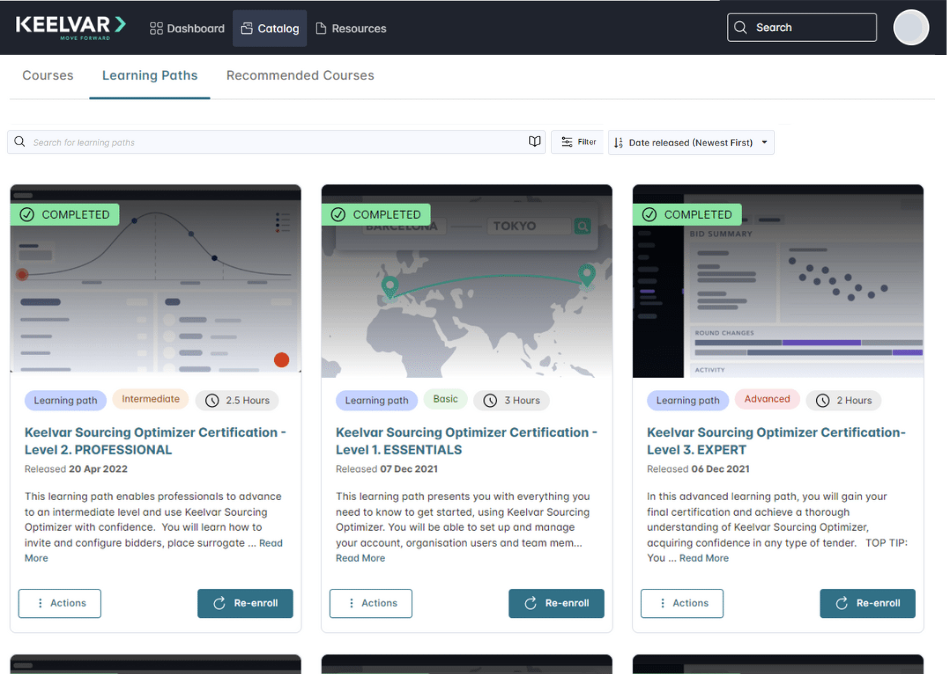This screenshot has width=948, height=674.
Task: Open Actions menu for Level 1 ESSENTIALS
Action: [371, 603]
